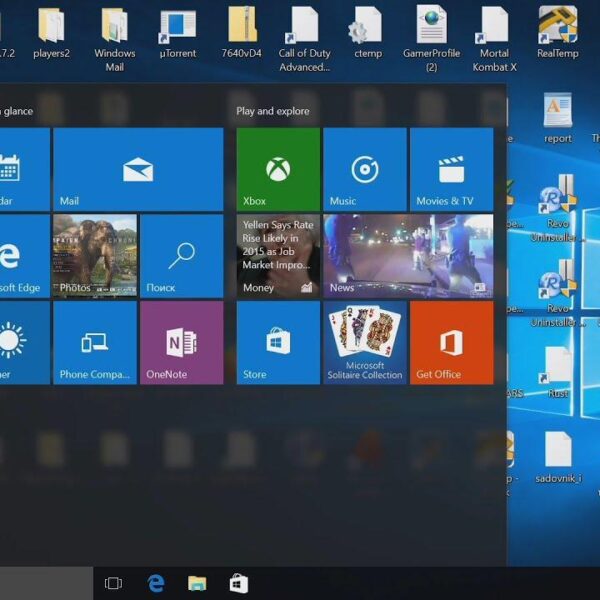Screen dimensions: 600x600
Task: Open the News live tile
Action: 408,256
